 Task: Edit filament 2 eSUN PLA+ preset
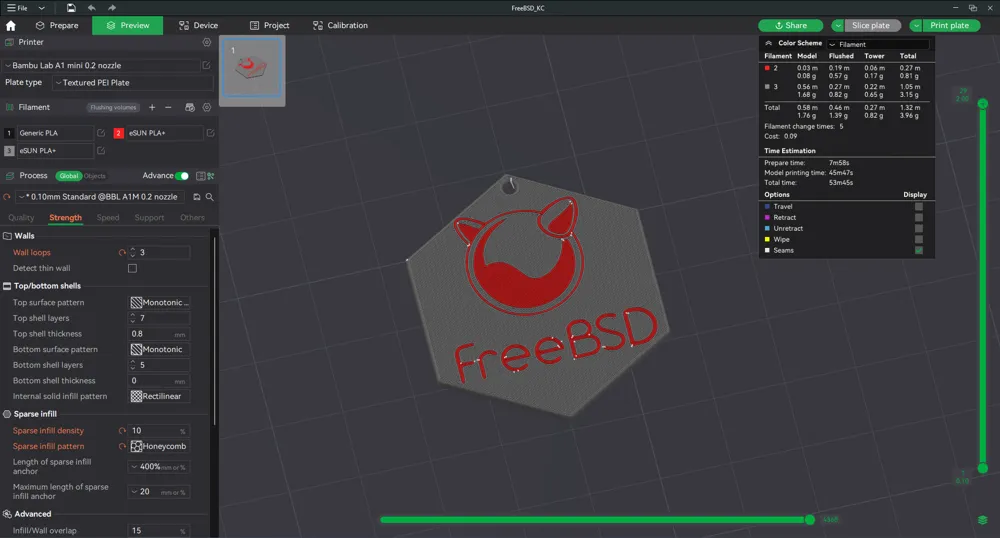(x=210, y=133)
